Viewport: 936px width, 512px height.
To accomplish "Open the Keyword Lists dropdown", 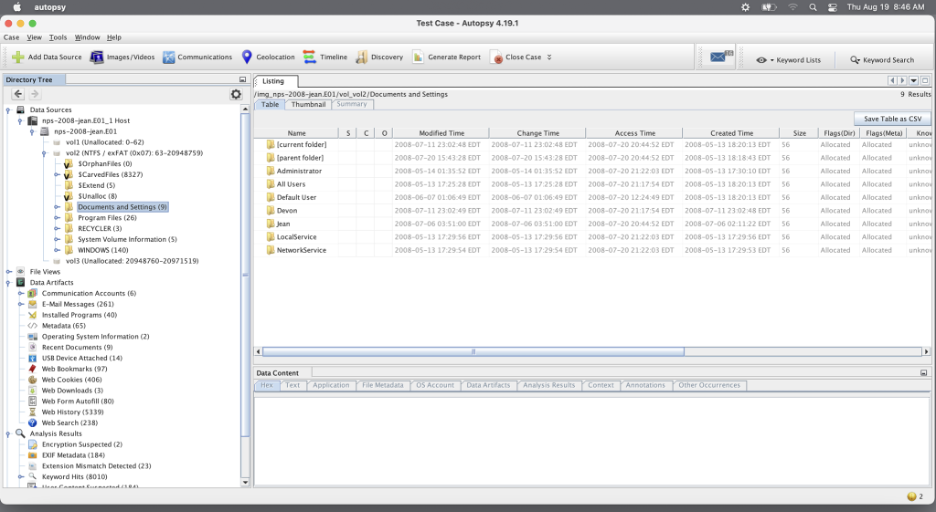I will pyautogui.click(x=788, y=60).
